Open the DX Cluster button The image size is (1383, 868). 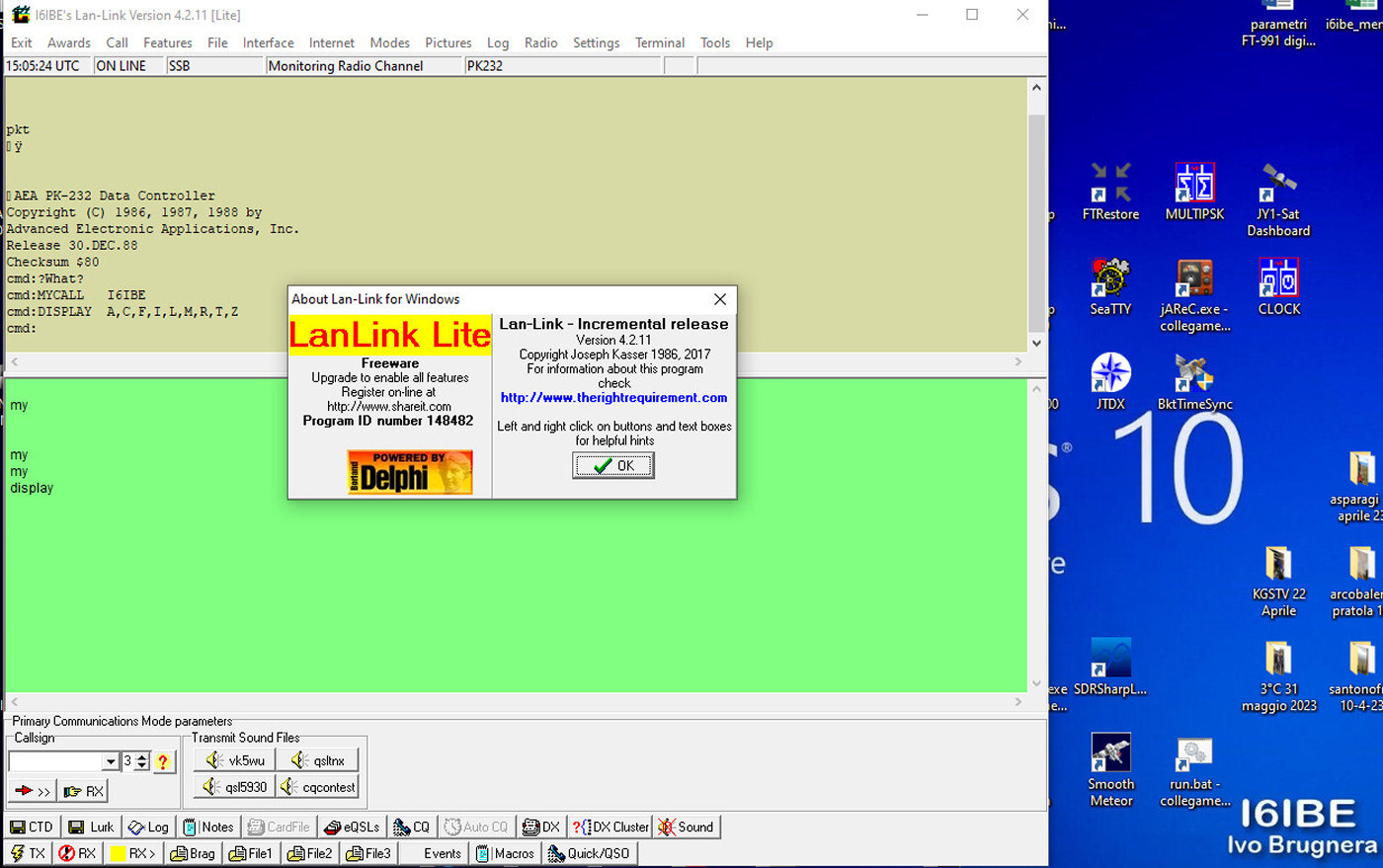click(x=610, y=828)
